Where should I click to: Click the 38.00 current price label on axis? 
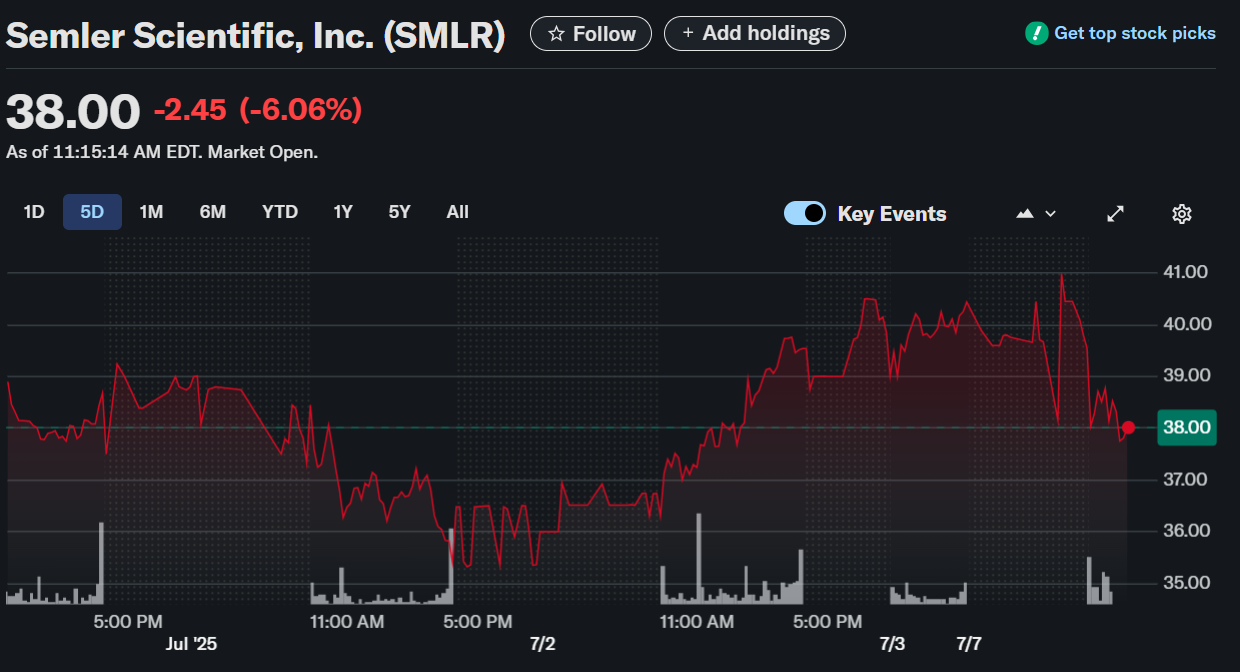click(1186, 428)
